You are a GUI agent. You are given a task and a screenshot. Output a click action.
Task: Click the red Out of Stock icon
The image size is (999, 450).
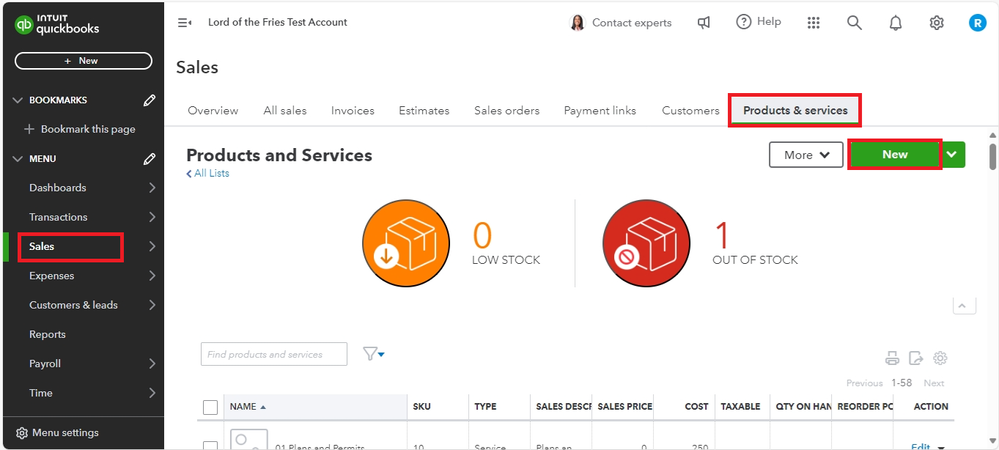tap(646, 243)
